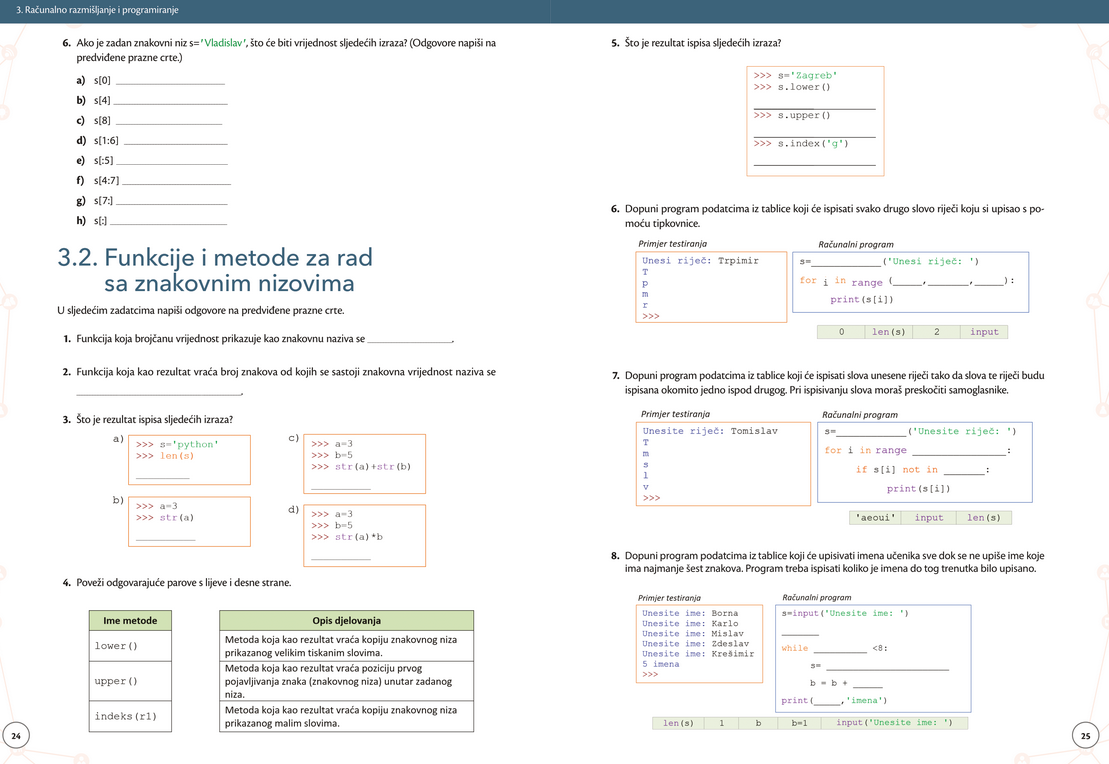
Task: Click the 'len(s)' option in exercise 7
Action: click(x=983, y=518)
